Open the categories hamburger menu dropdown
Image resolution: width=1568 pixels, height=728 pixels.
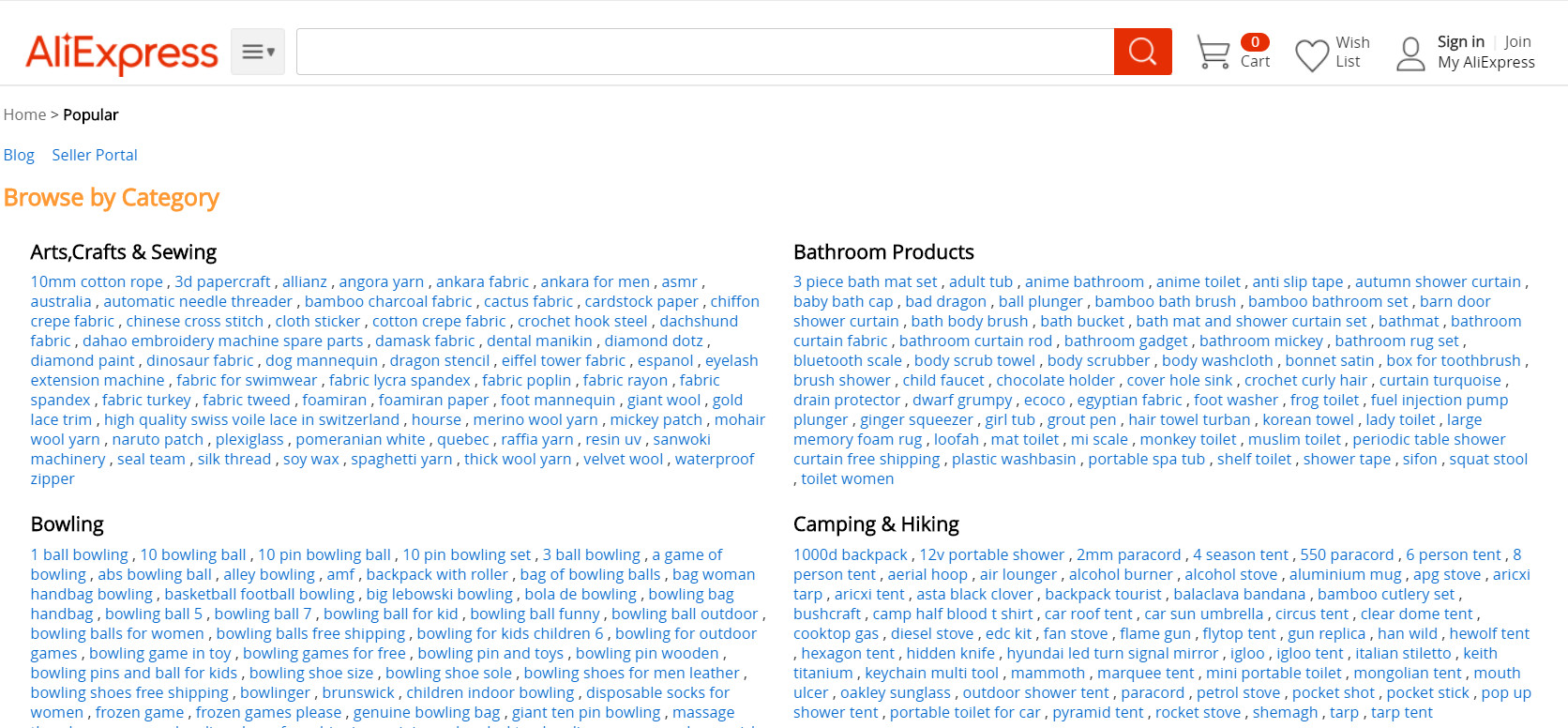point(258,52)
